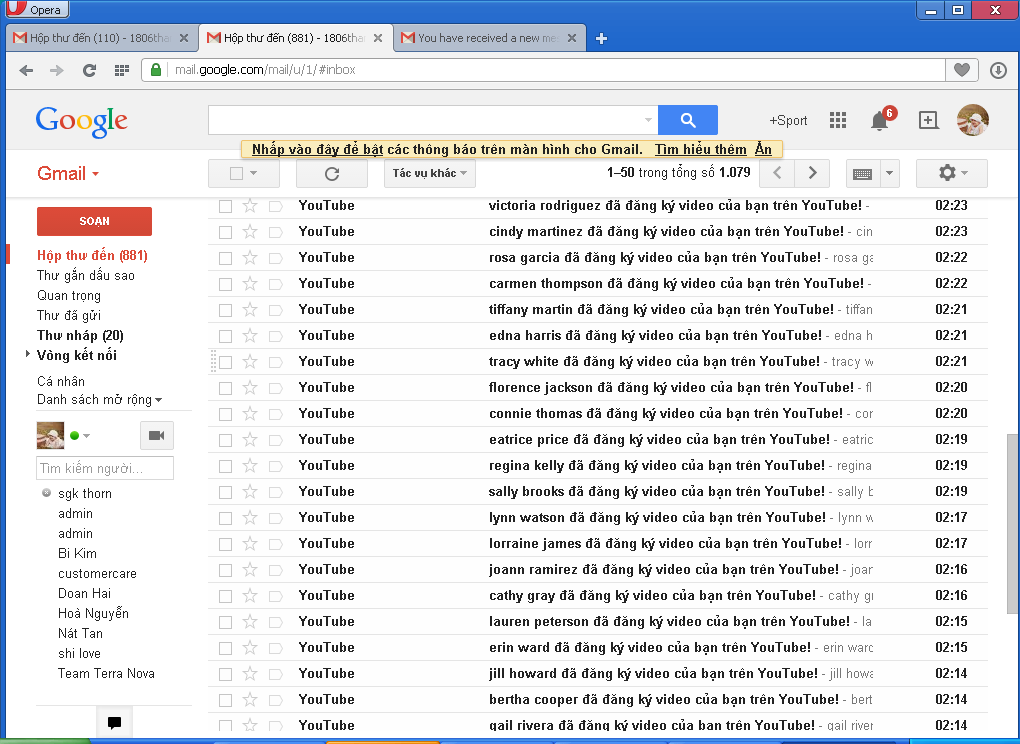Expand the Danh sách mở rộng list

99,400
